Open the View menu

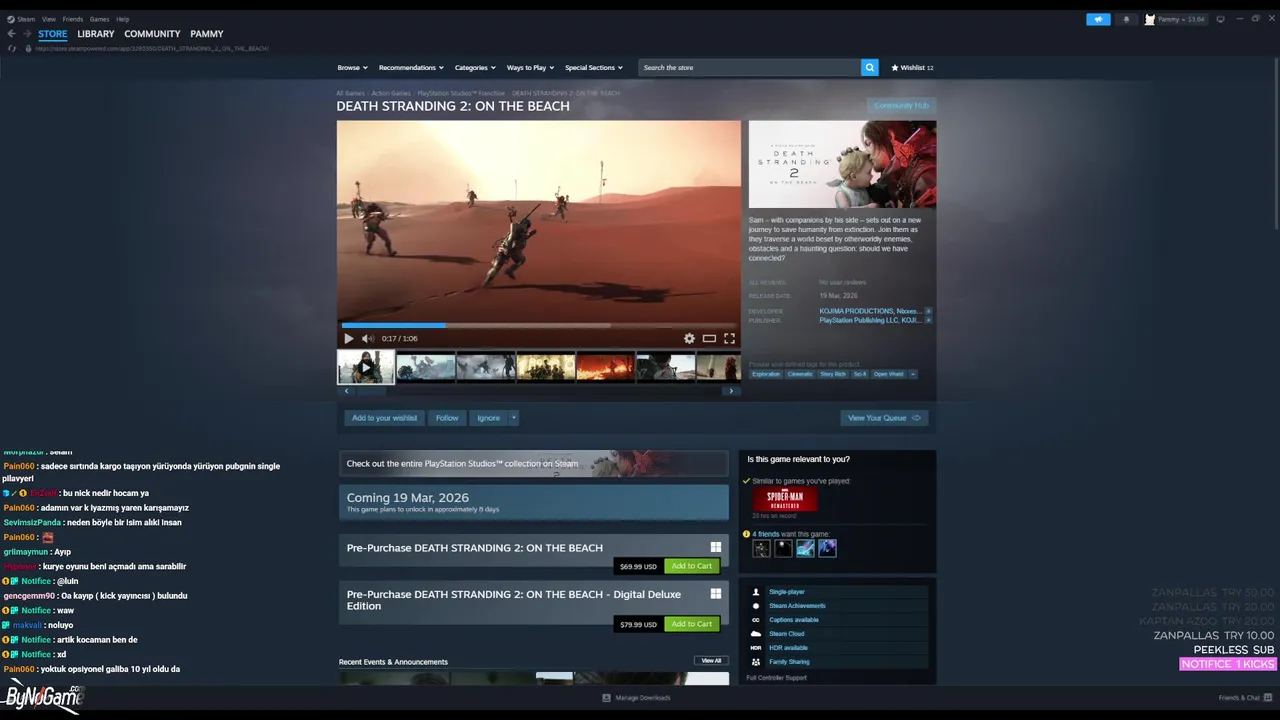click(x=49, y=19)
